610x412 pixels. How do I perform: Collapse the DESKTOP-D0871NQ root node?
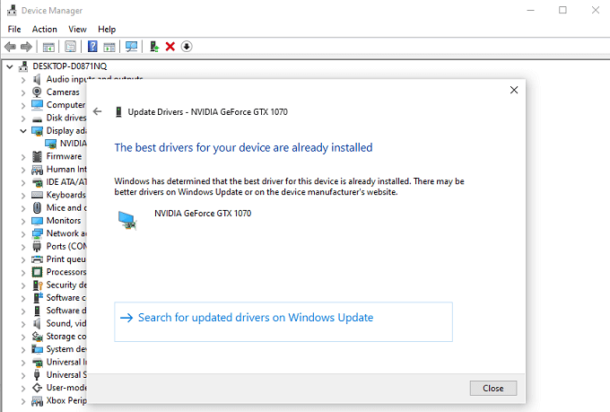pyautogui.click(x=10, y=67)
